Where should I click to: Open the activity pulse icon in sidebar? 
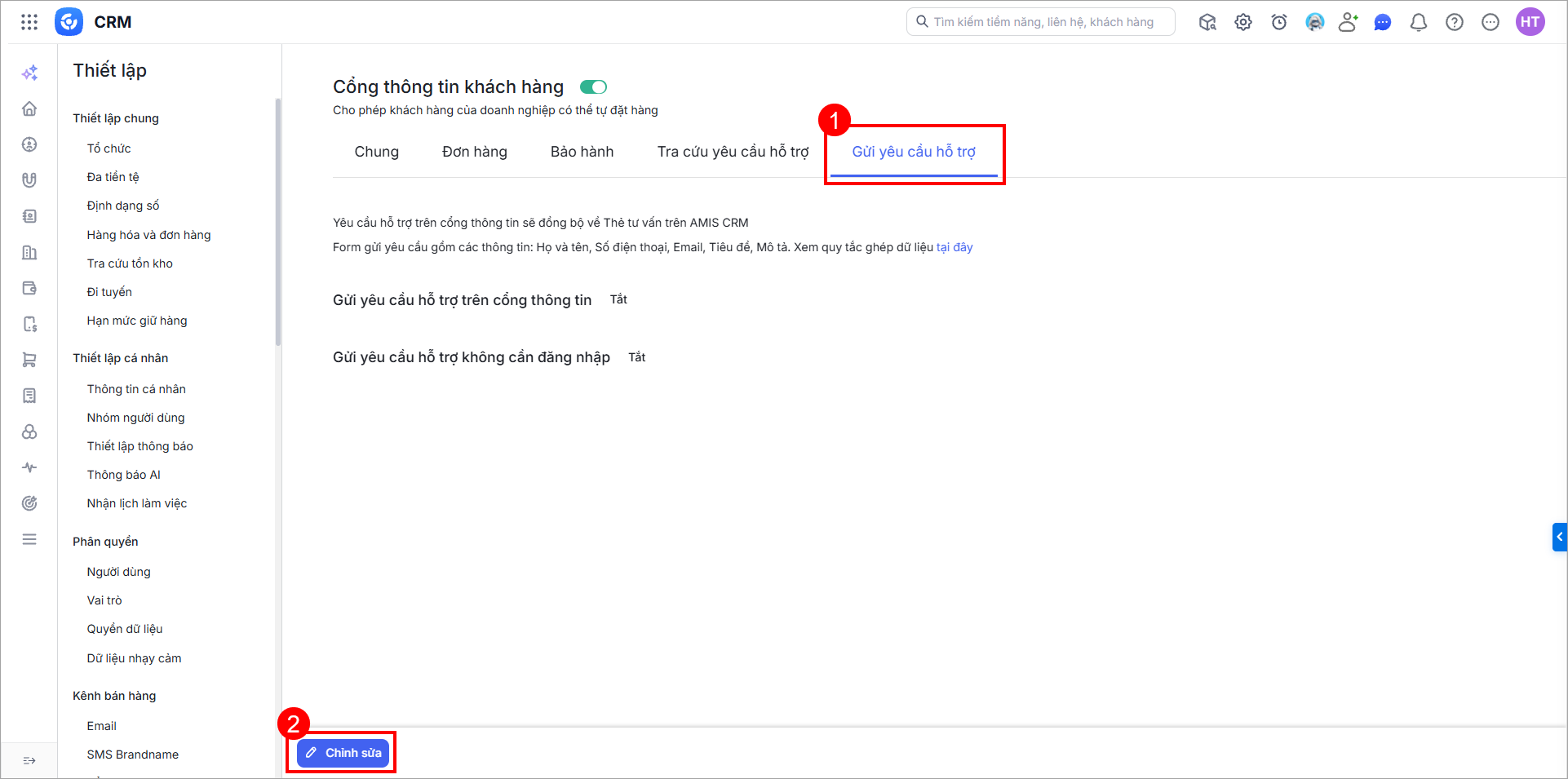(29, 467)
